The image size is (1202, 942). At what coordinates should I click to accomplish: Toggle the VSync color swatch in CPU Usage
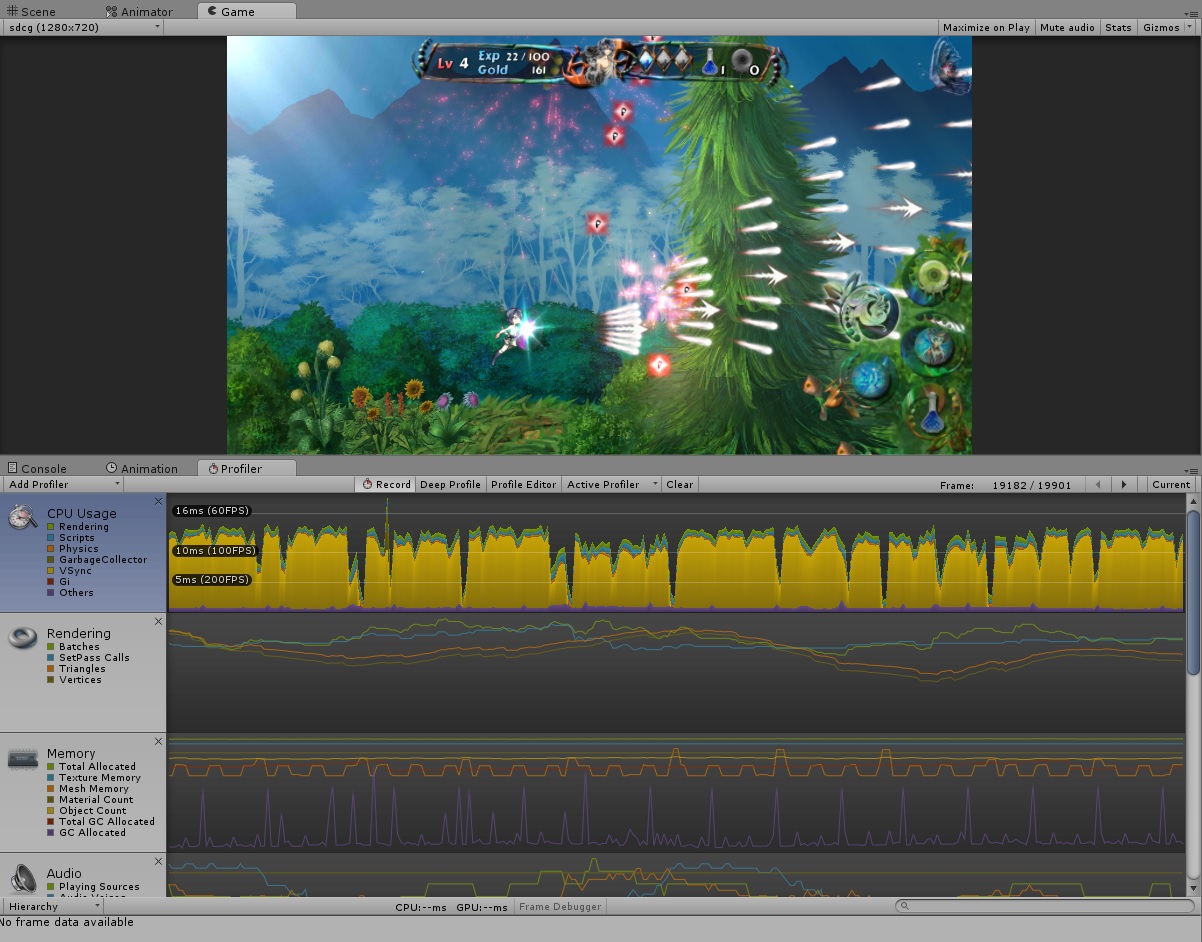point(51,571)
